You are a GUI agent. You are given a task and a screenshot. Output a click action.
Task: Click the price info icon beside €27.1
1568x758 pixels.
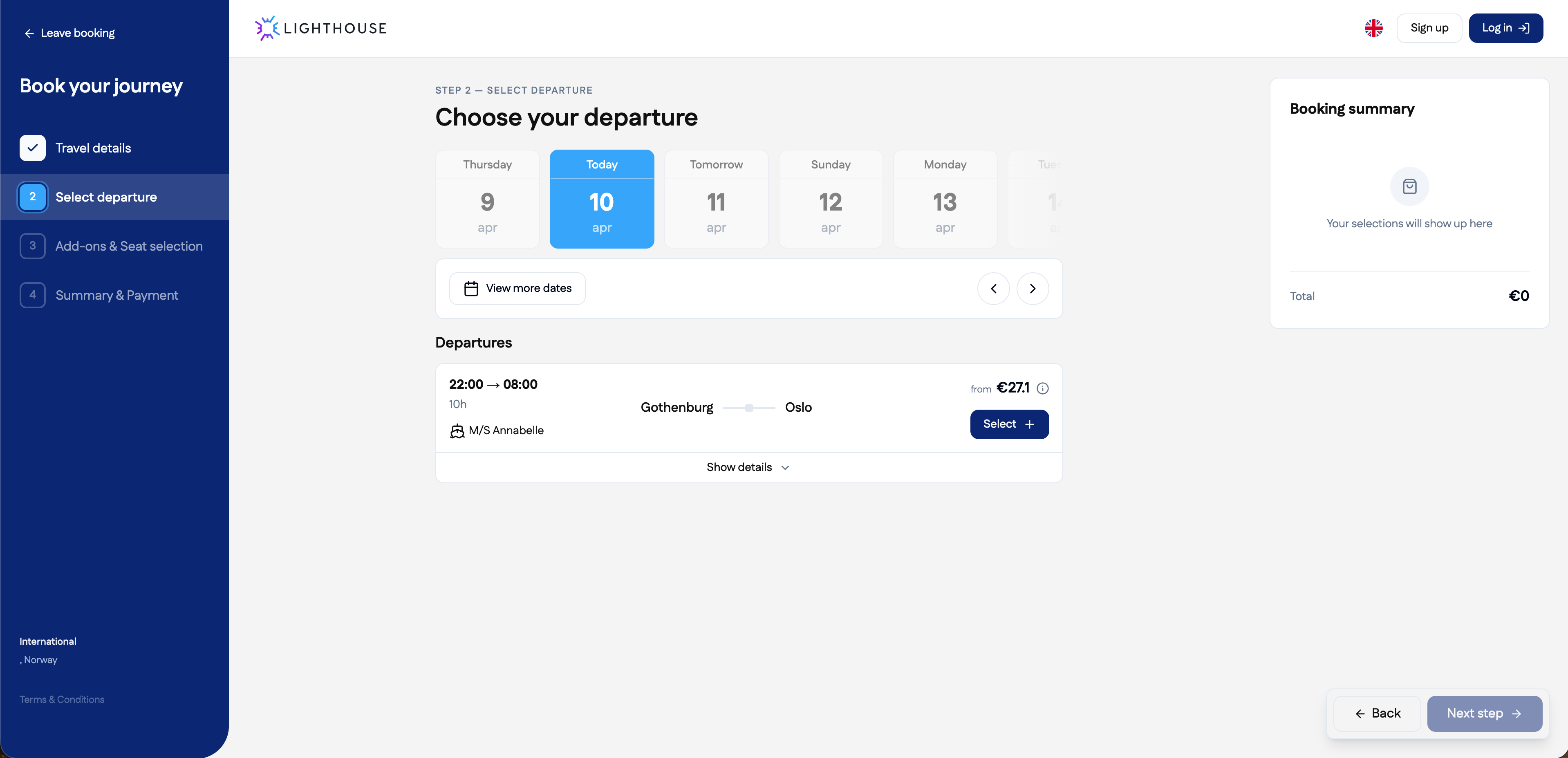coord(1043,388)
